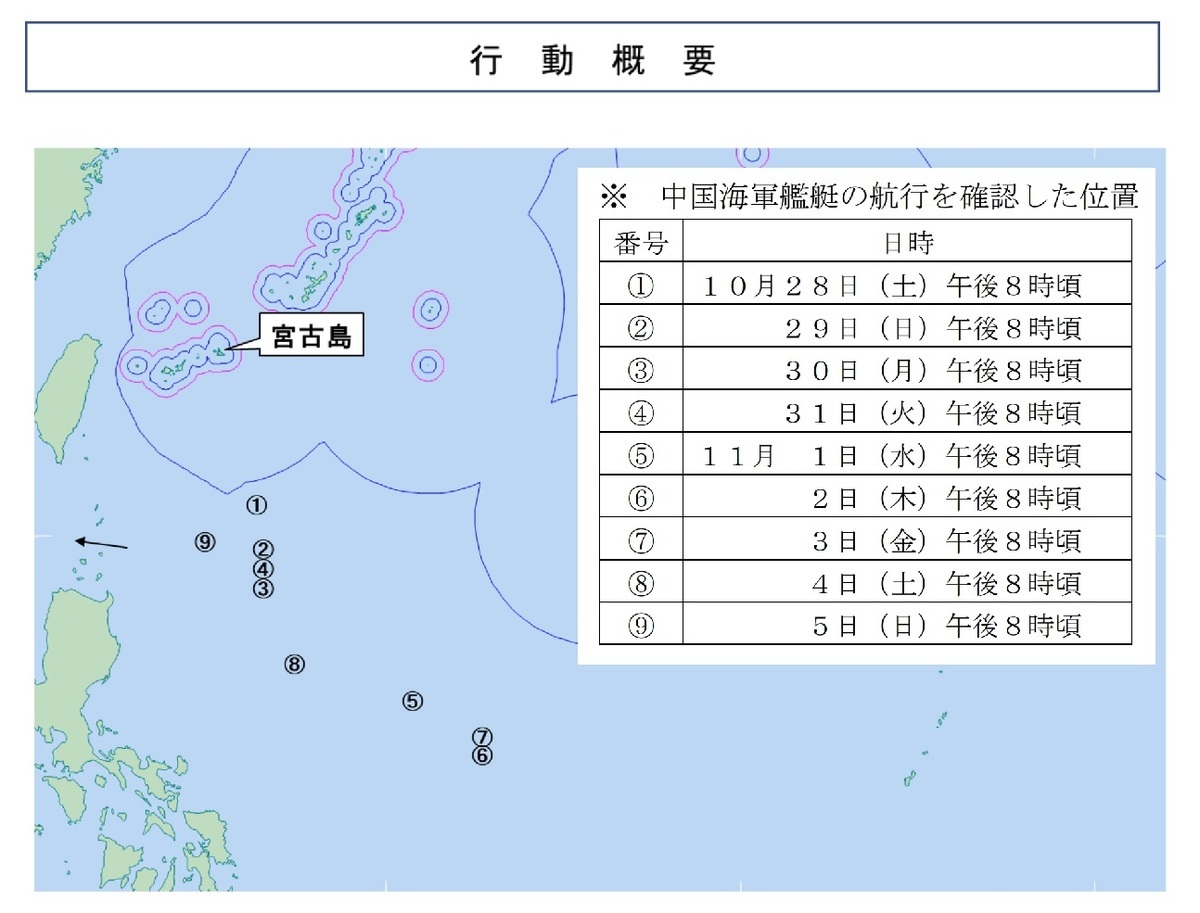Click map marker ⑤ on the map
The width and height of the screenshot is (1200, 913).
coord(413,701)
